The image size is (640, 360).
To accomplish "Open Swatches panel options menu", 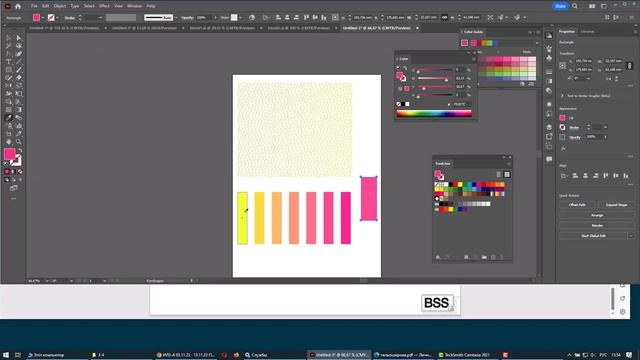I will tap(509, 164).
